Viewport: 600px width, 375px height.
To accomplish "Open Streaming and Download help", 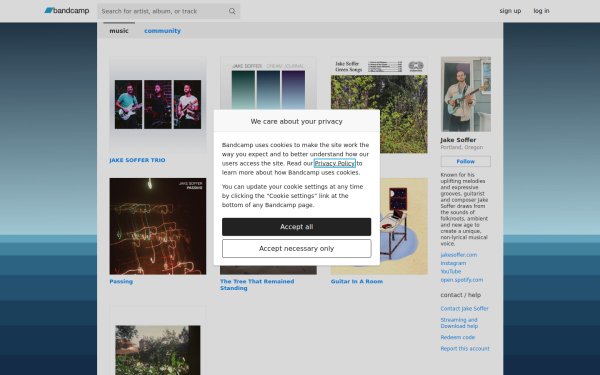I will (x=459, y=323).
